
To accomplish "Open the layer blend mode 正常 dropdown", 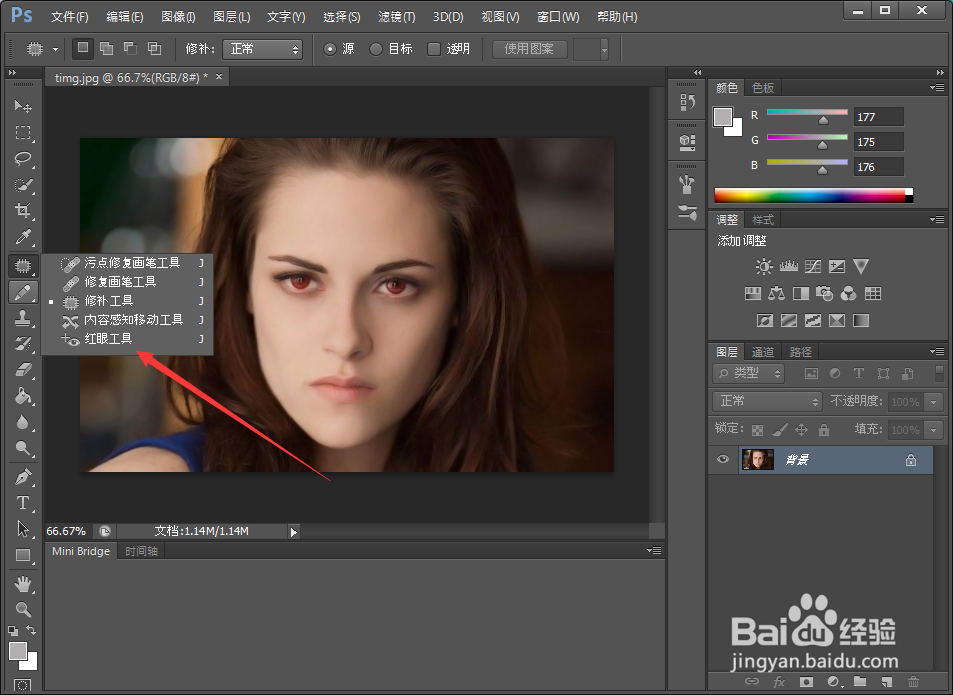I will click(x=767, y=401).
